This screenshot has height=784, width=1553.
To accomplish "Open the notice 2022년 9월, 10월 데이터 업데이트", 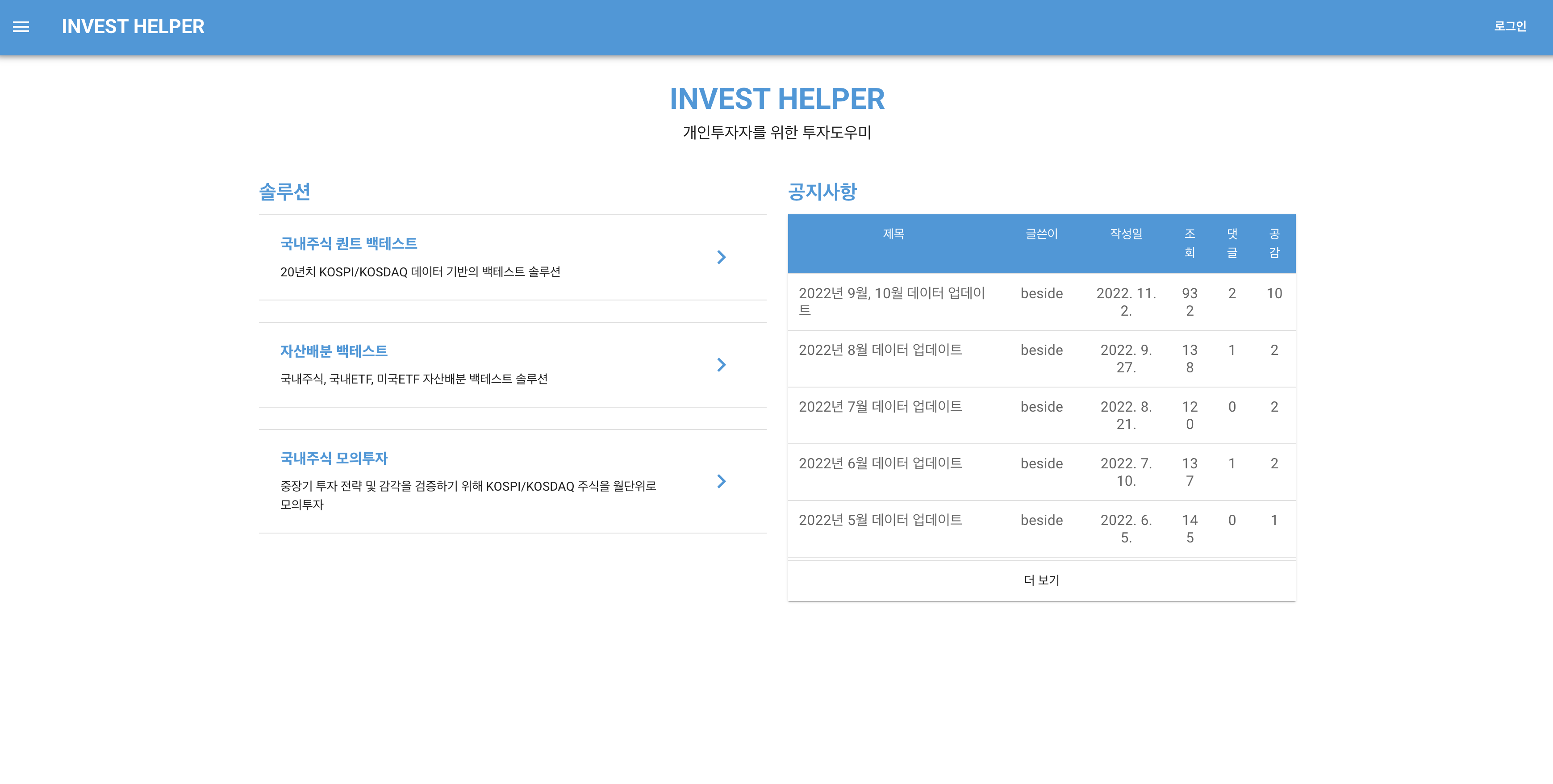I will point(891,294).
